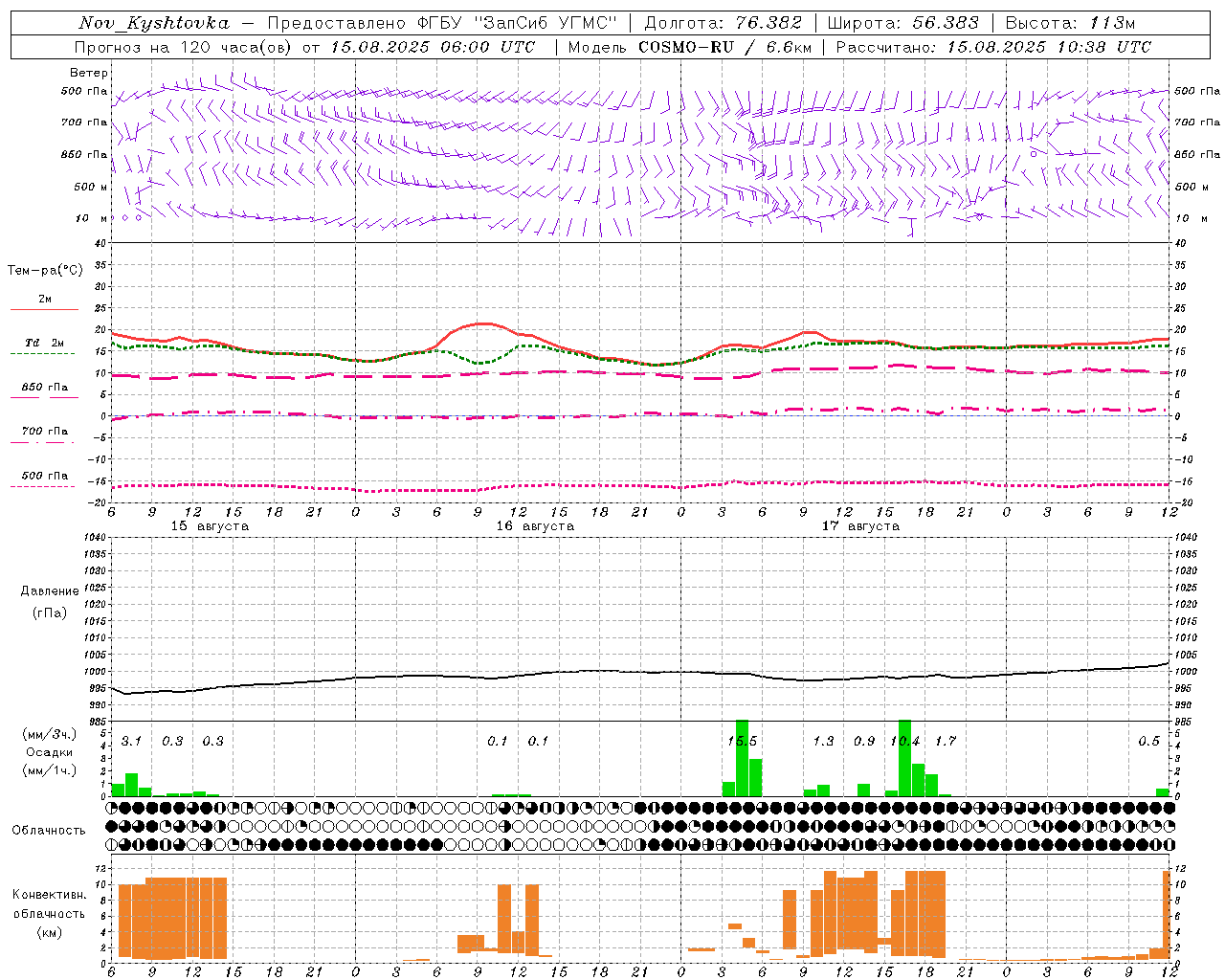Select the 'Модель COSMO-RU / 6.6км' text
This screenshot has height=980, width=1225.
tap(690, 47)
